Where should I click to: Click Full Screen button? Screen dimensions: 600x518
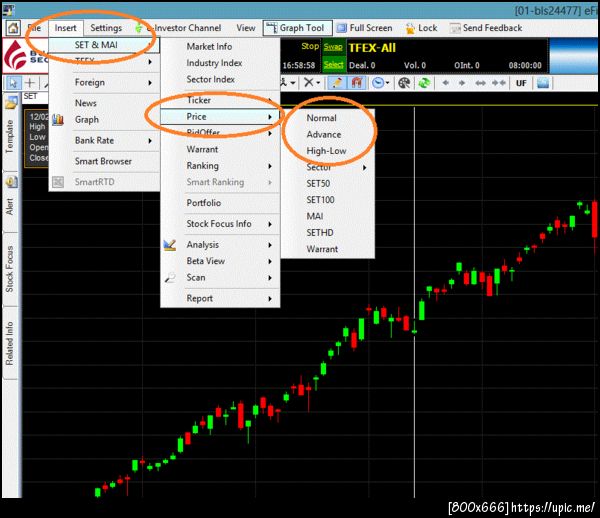point(365,28)
